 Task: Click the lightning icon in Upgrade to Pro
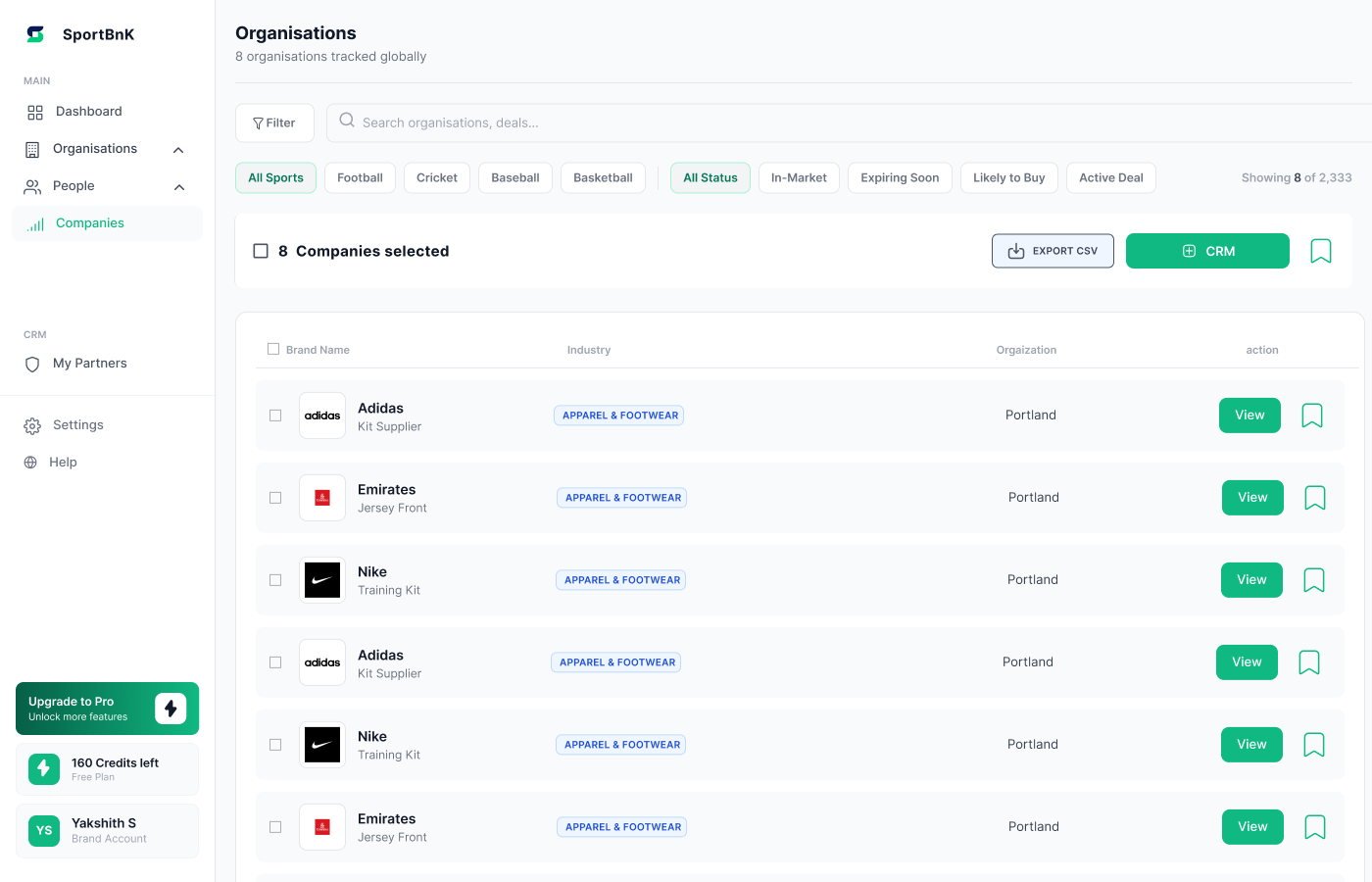pyautogui.click(x=171, y=709)
